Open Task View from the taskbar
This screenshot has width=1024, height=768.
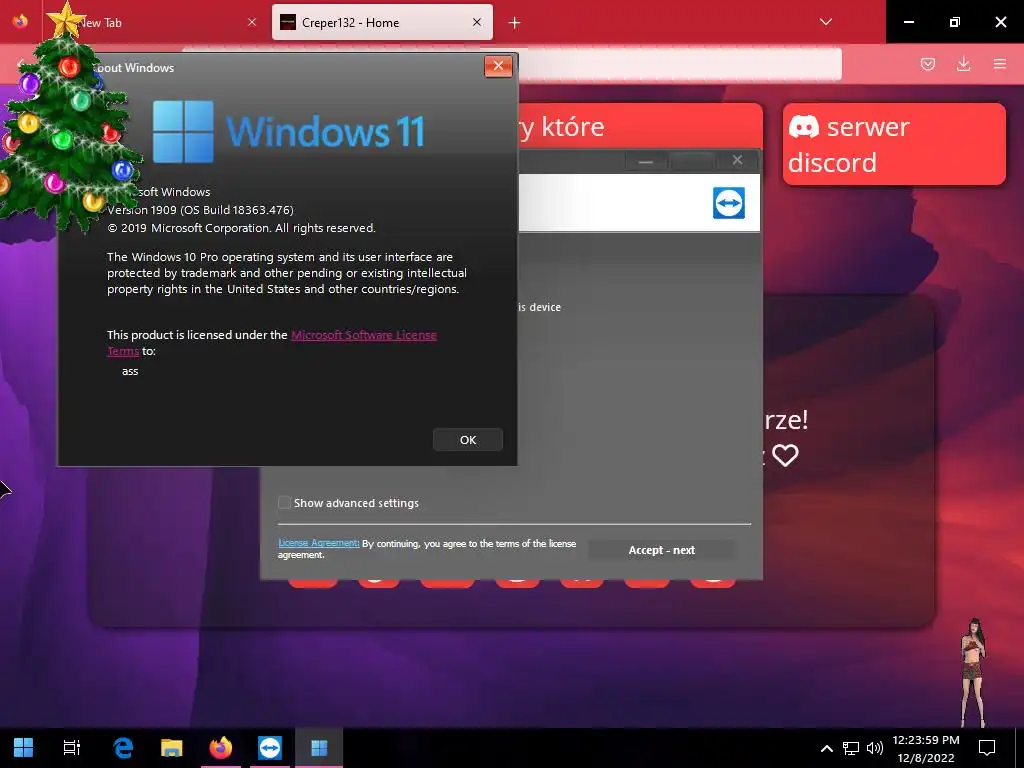(72, 747)
